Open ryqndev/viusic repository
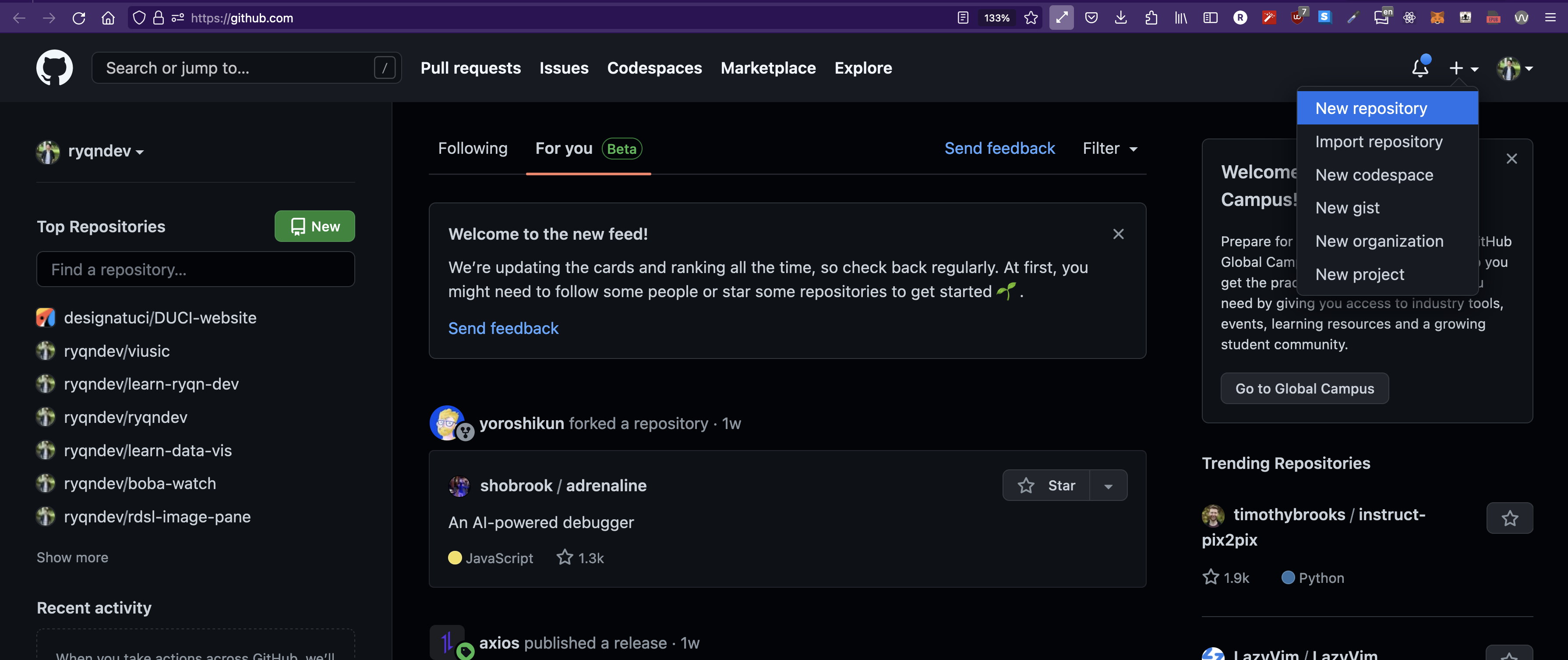The height and width of the screenshot is (660, 1568). coord(117,351)
